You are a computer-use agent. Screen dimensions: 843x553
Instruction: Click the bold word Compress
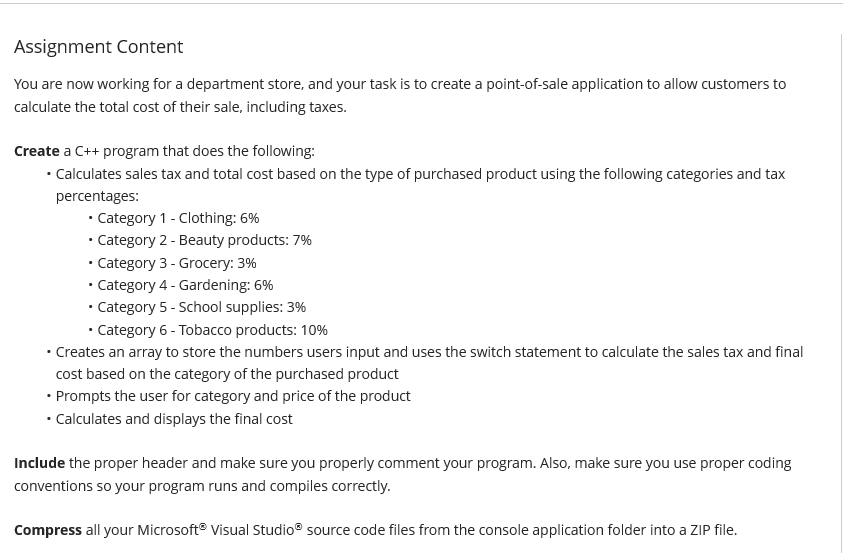[x=47, y=530]
